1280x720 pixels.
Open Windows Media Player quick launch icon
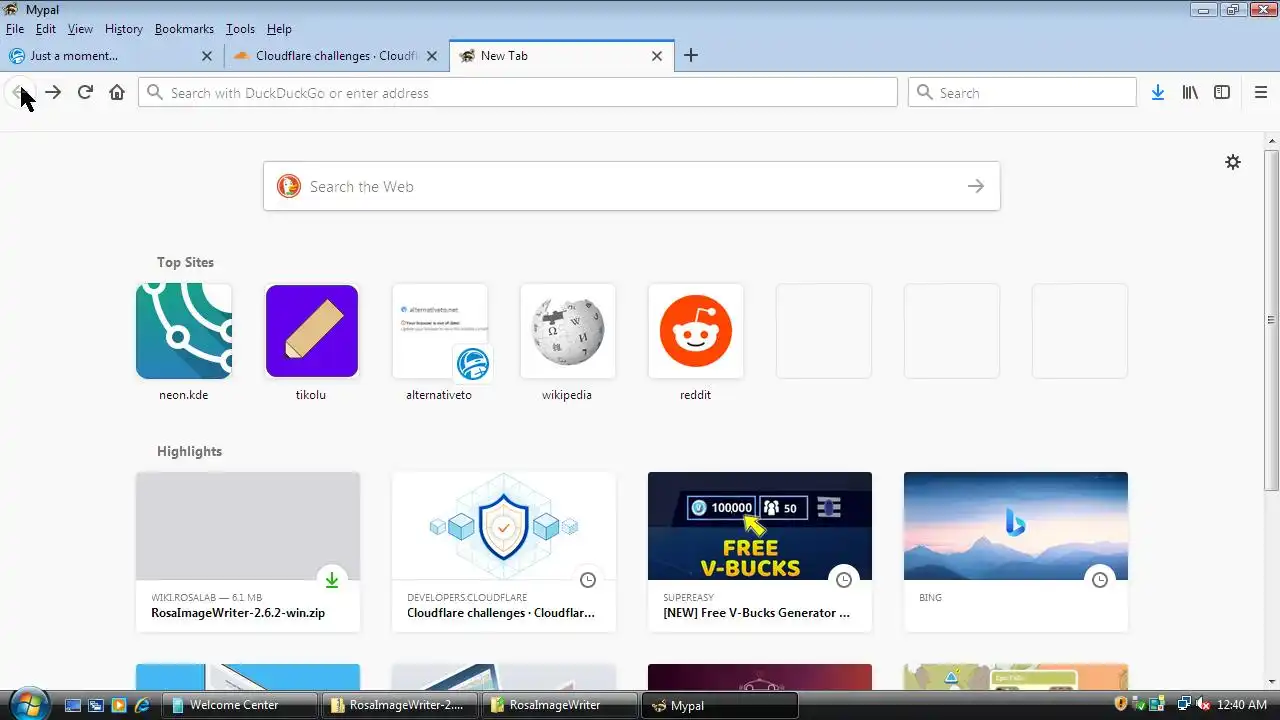pyautogui.click(x=119, y=705)
